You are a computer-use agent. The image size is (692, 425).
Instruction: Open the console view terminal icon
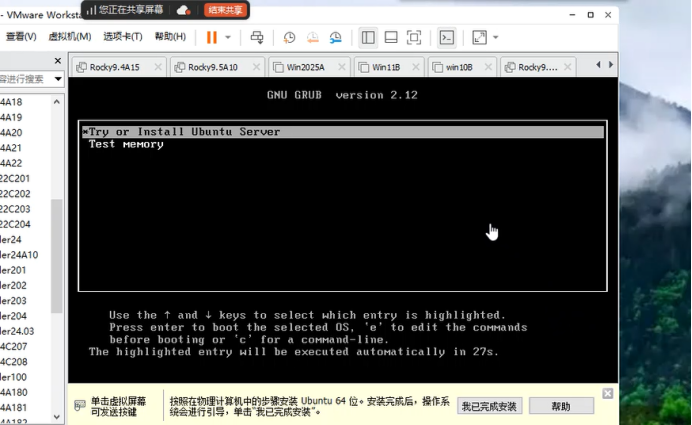pos(447,37)
